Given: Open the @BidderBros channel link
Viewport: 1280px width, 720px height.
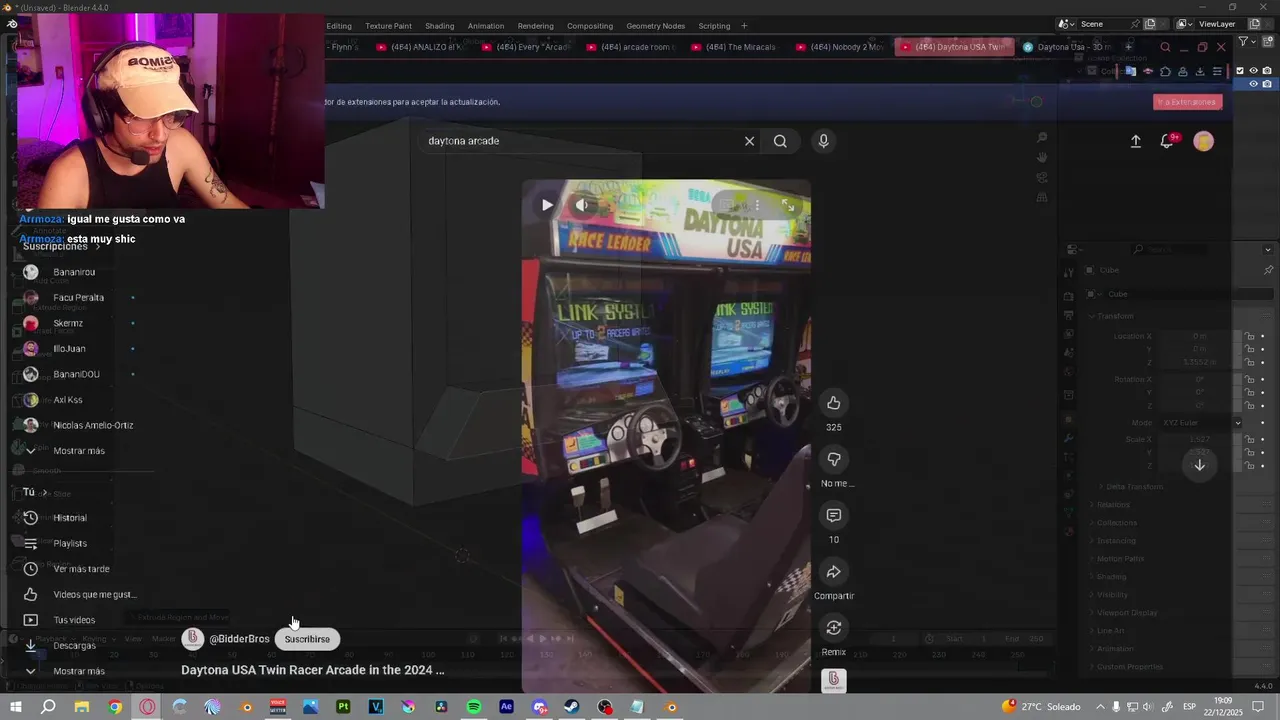Looking at the screenshot, I should [x=239, y=639].
